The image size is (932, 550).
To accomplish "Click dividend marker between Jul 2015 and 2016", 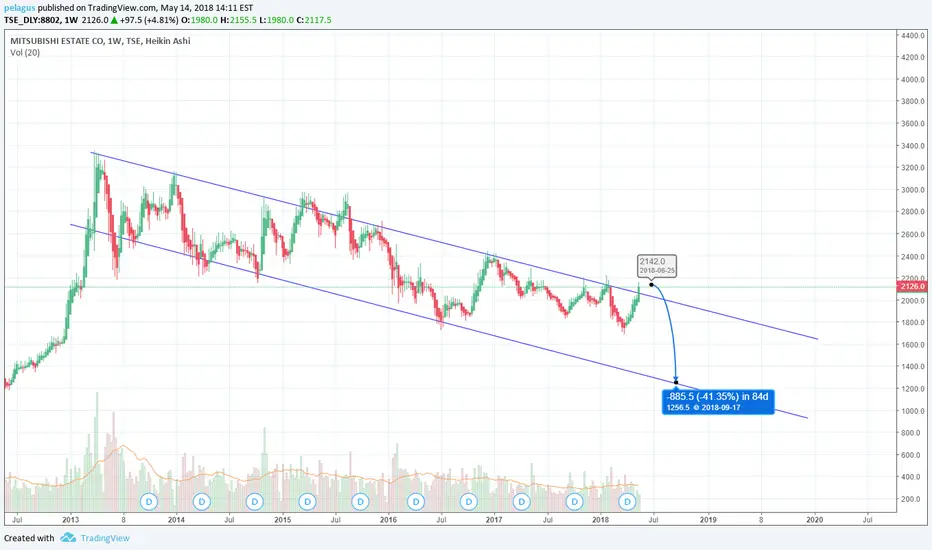I will point(360,502).
